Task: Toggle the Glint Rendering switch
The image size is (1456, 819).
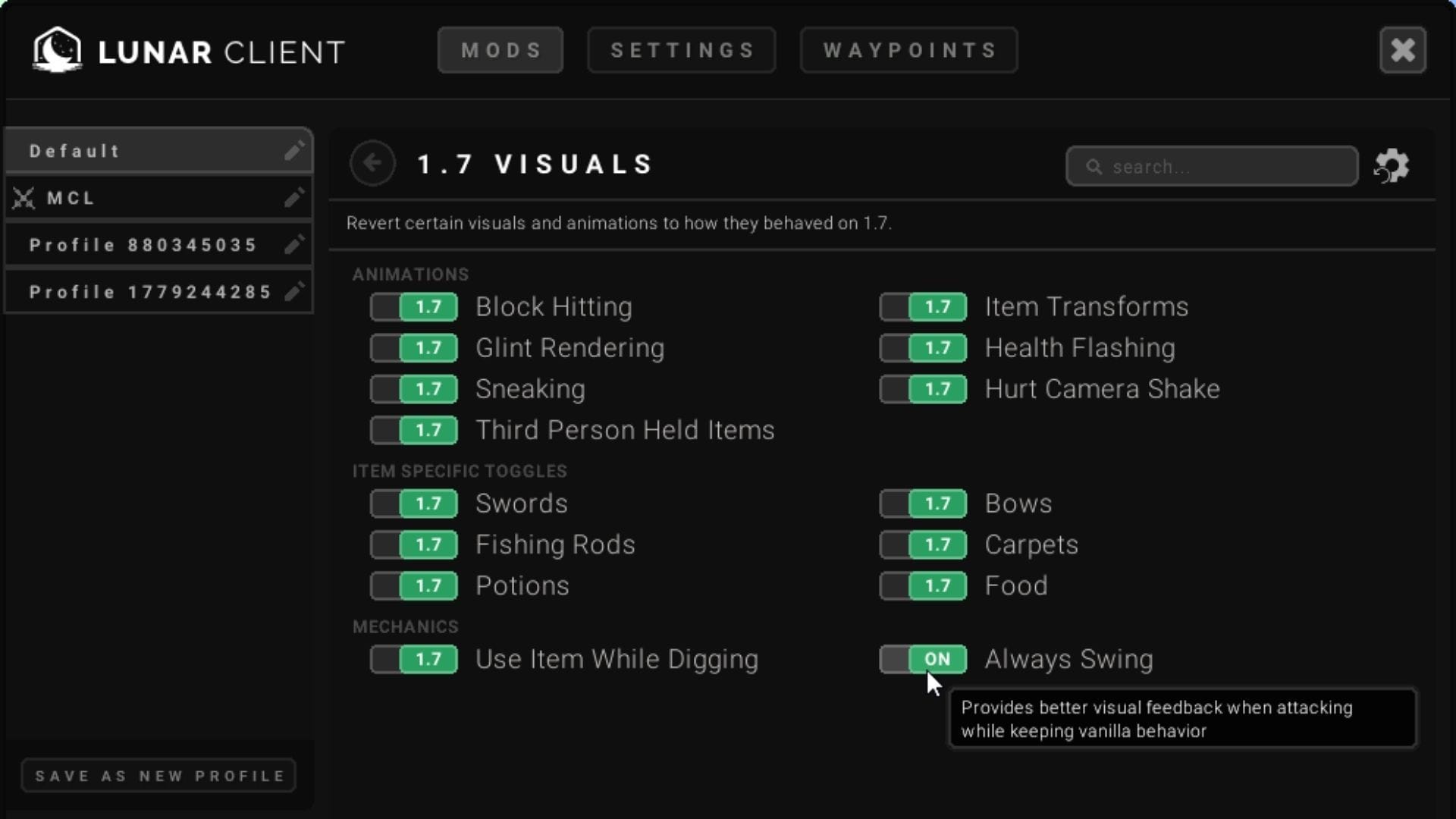Action: tap(414, 348)
